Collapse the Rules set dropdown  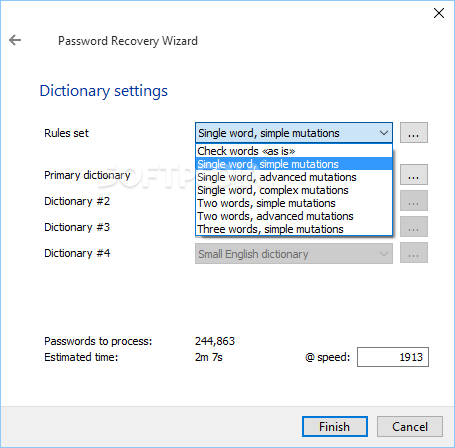click(384, 133)
